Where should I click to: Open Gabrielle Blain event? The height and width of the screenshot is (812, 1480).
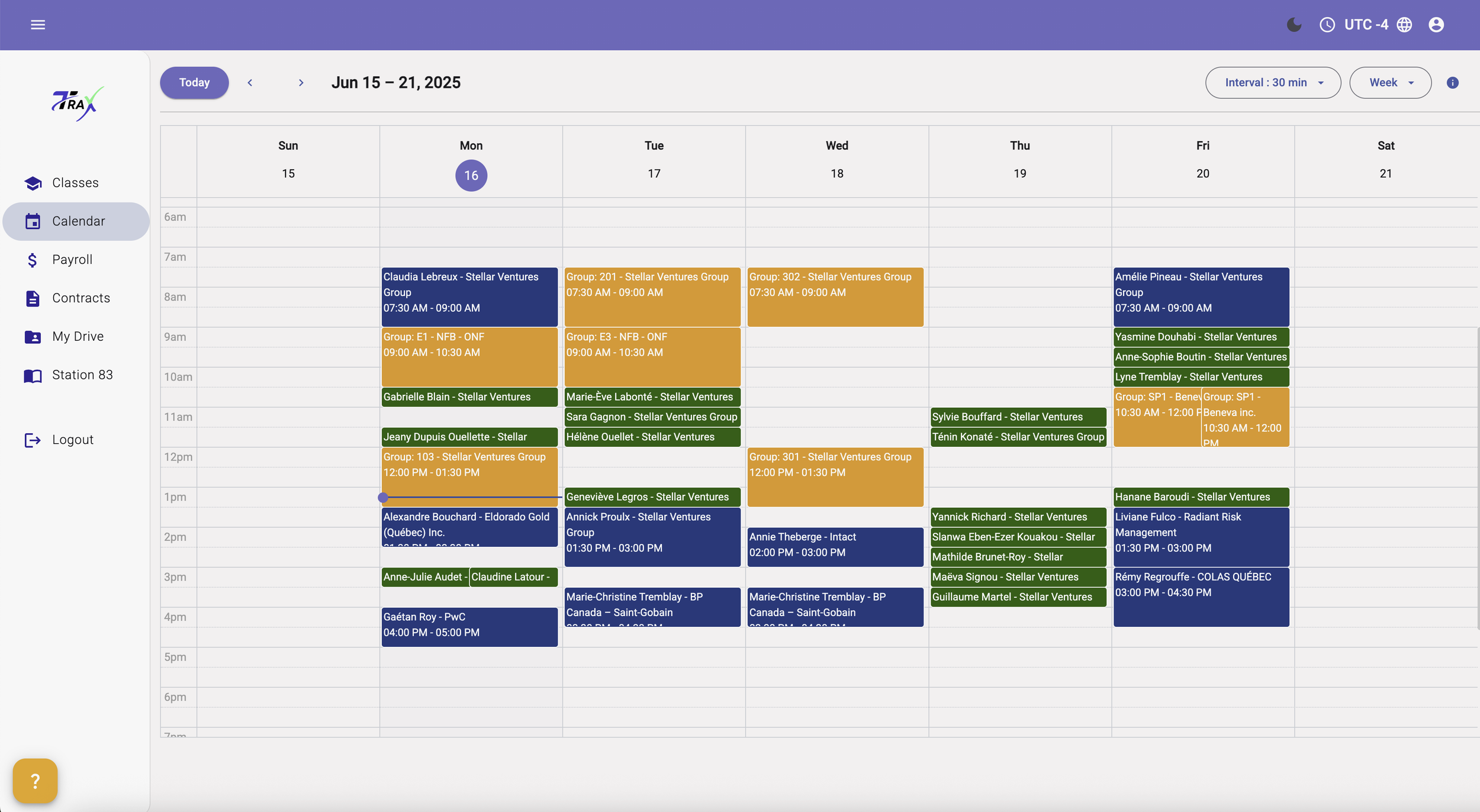click(469, 397)
